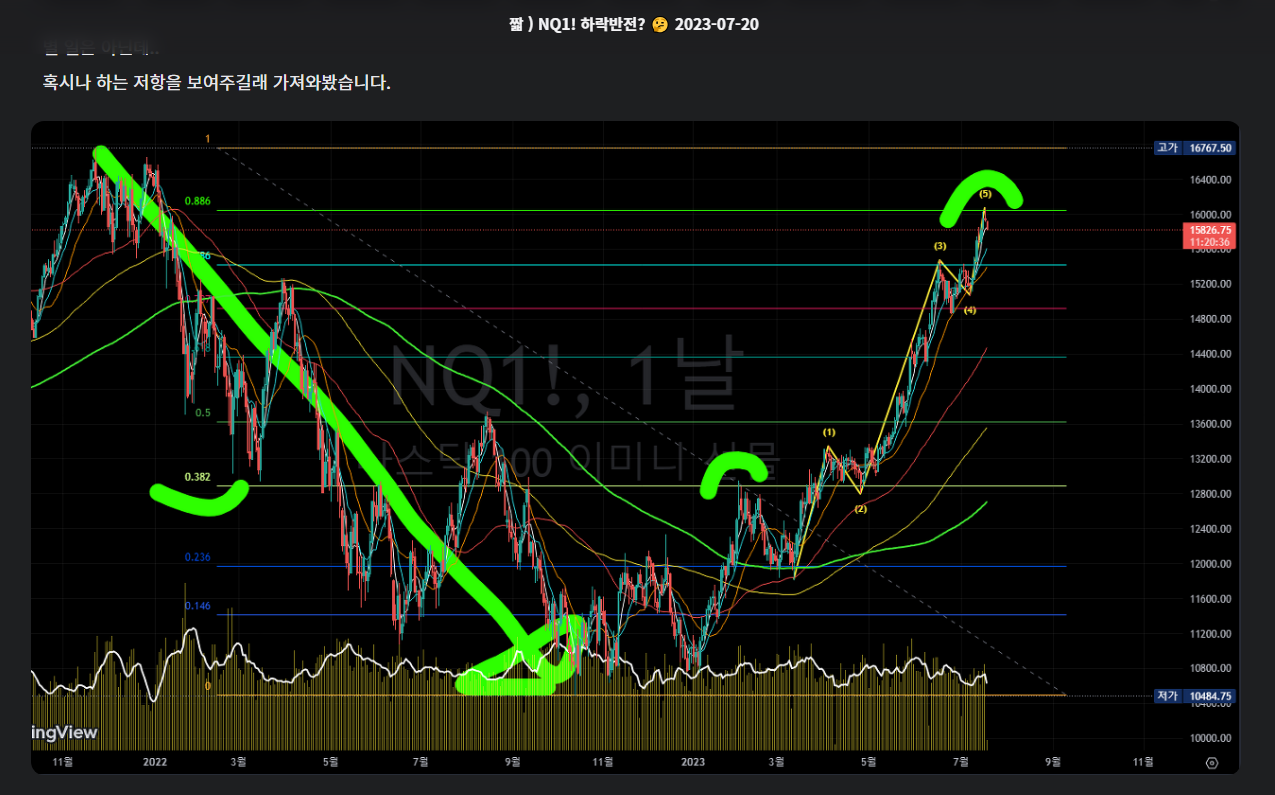Click the 14800.00 price axis value

point(1211,319)
